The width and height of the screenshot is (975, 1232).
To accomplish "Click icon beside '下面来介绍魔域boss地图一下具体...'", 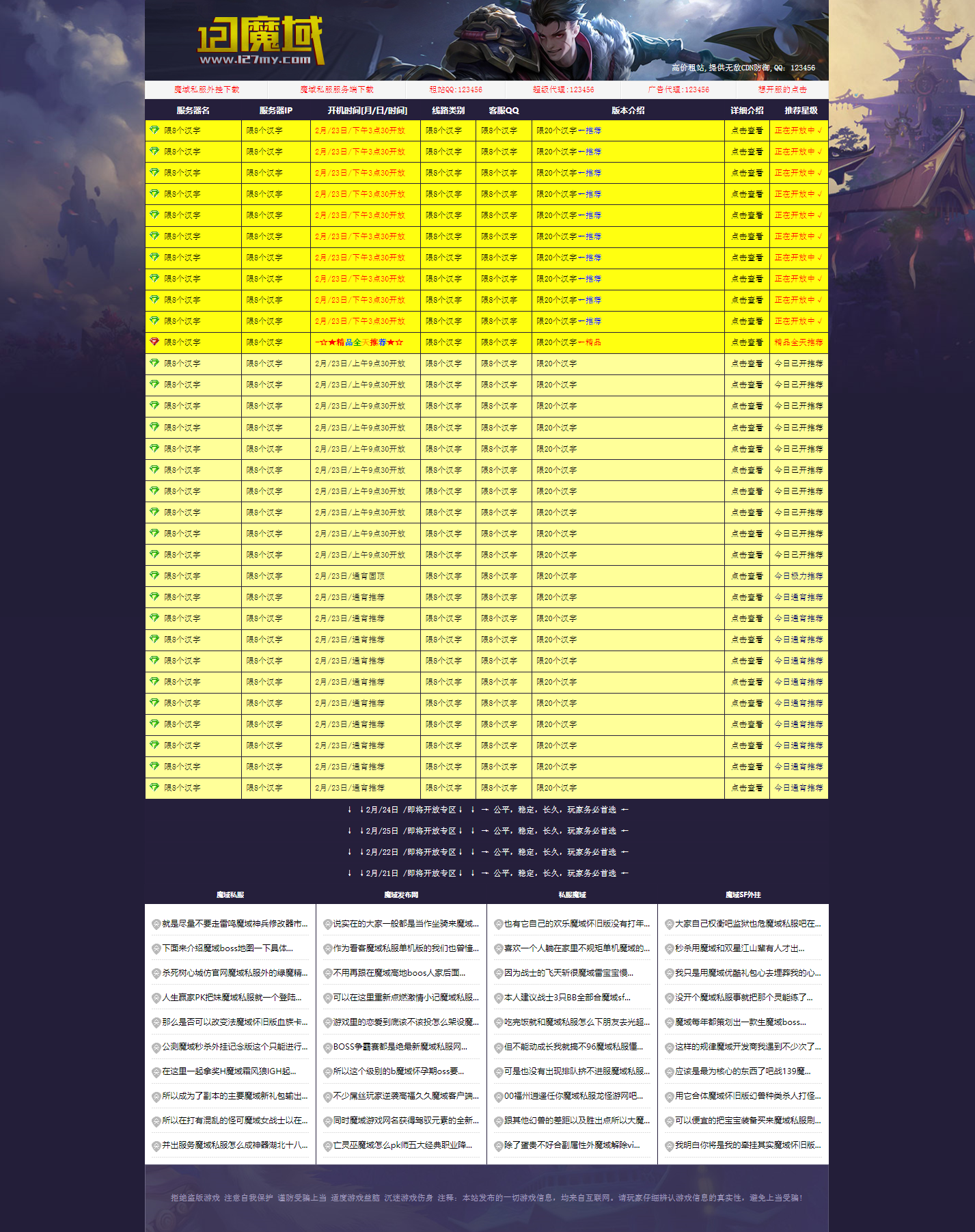I will pyautogui.click(x=156, y=948).
